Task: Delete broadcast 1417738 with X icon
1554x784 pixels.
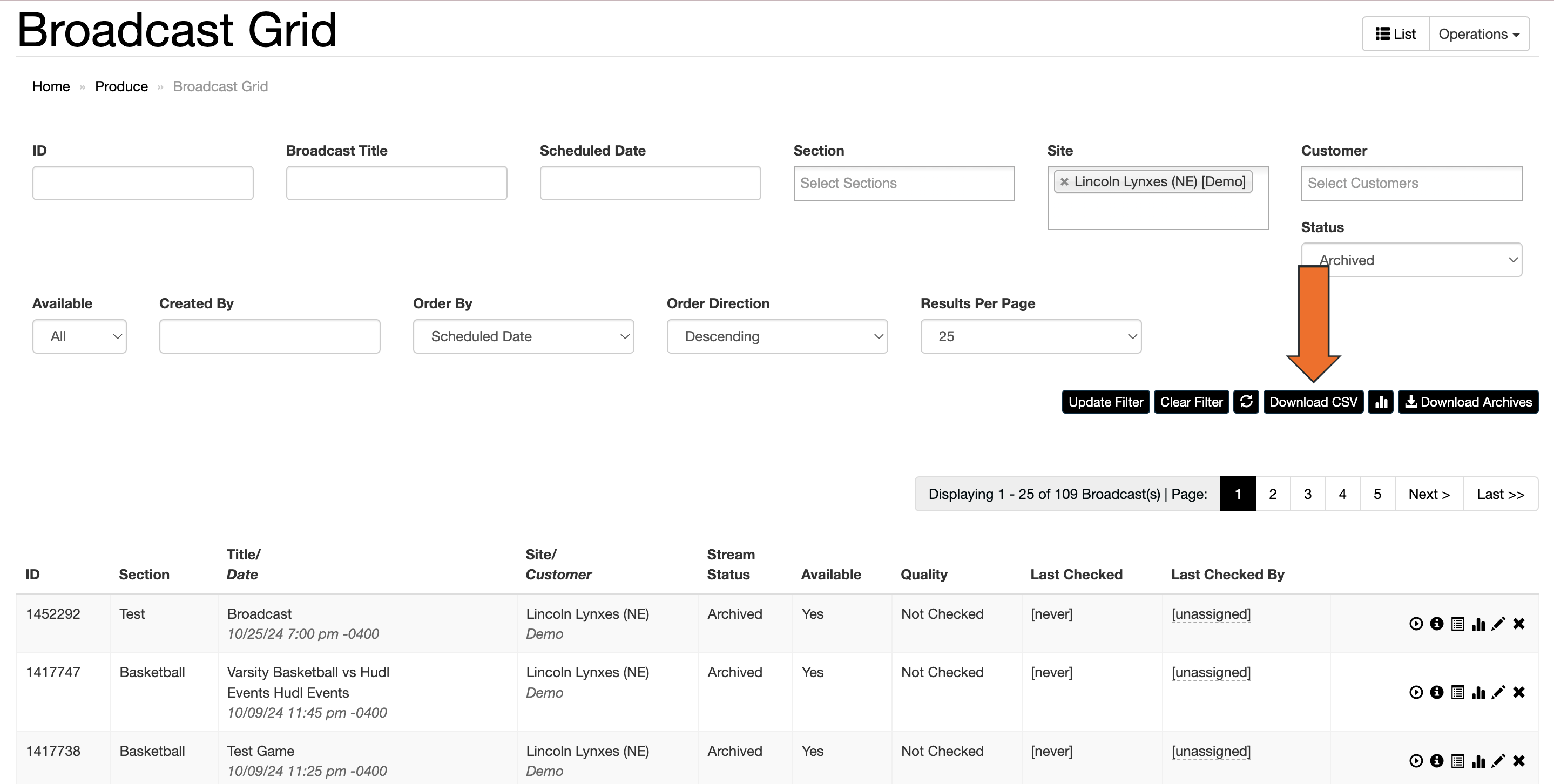Action: 1519,761
